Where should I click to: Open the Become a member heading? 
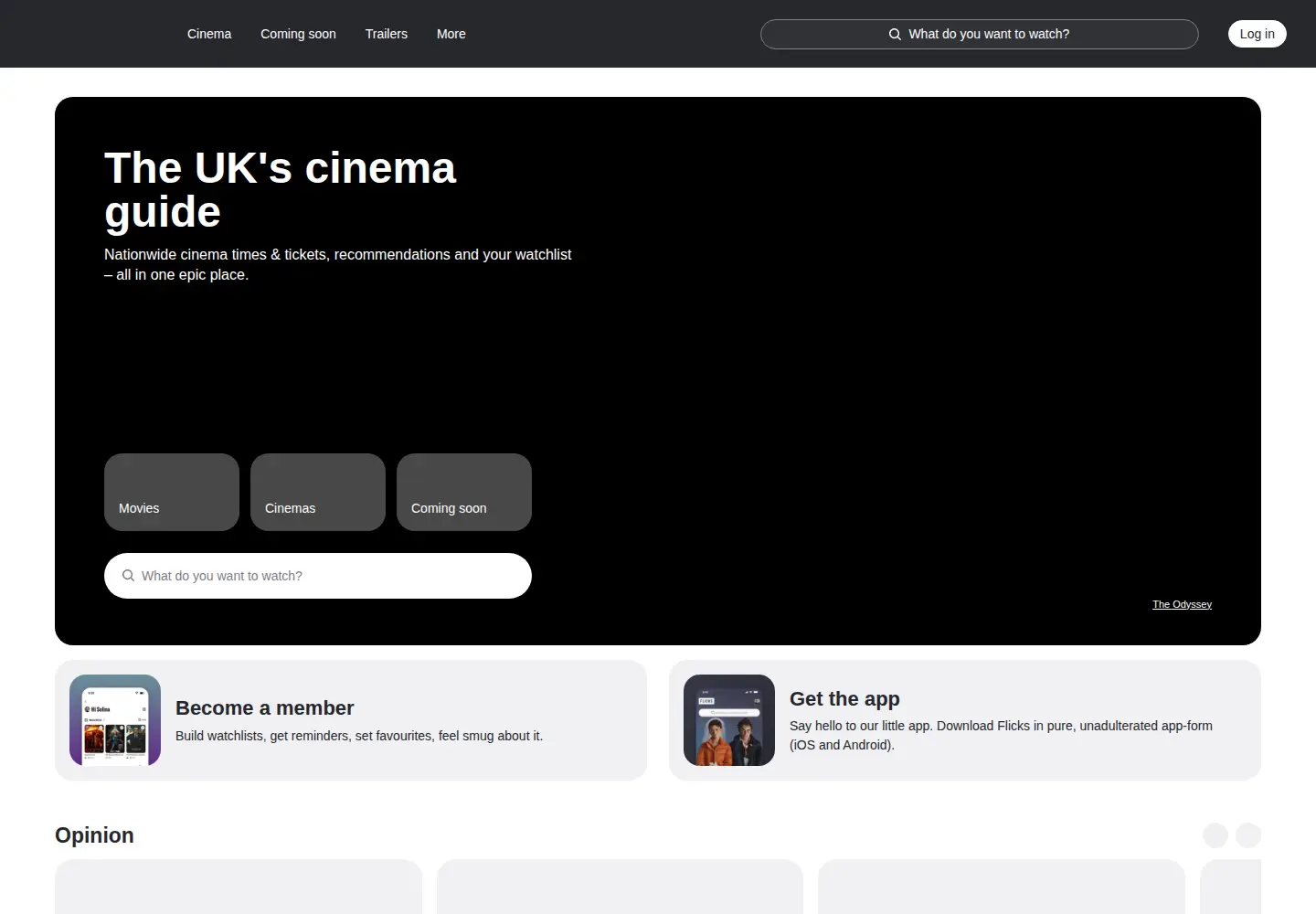tap(264, 708)
